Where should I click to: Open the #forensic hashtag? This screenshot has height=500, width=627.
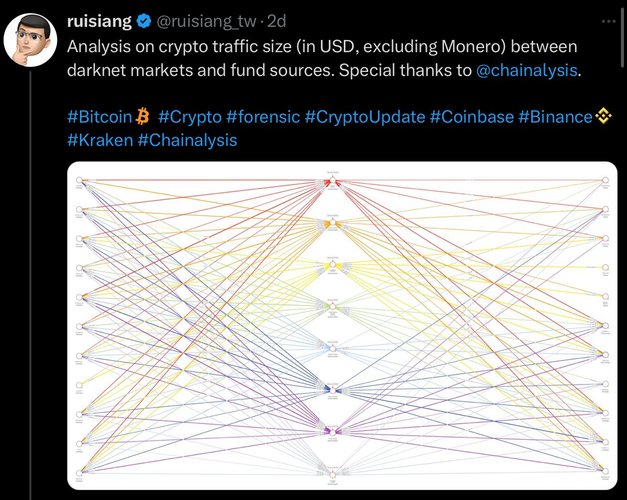263,117
